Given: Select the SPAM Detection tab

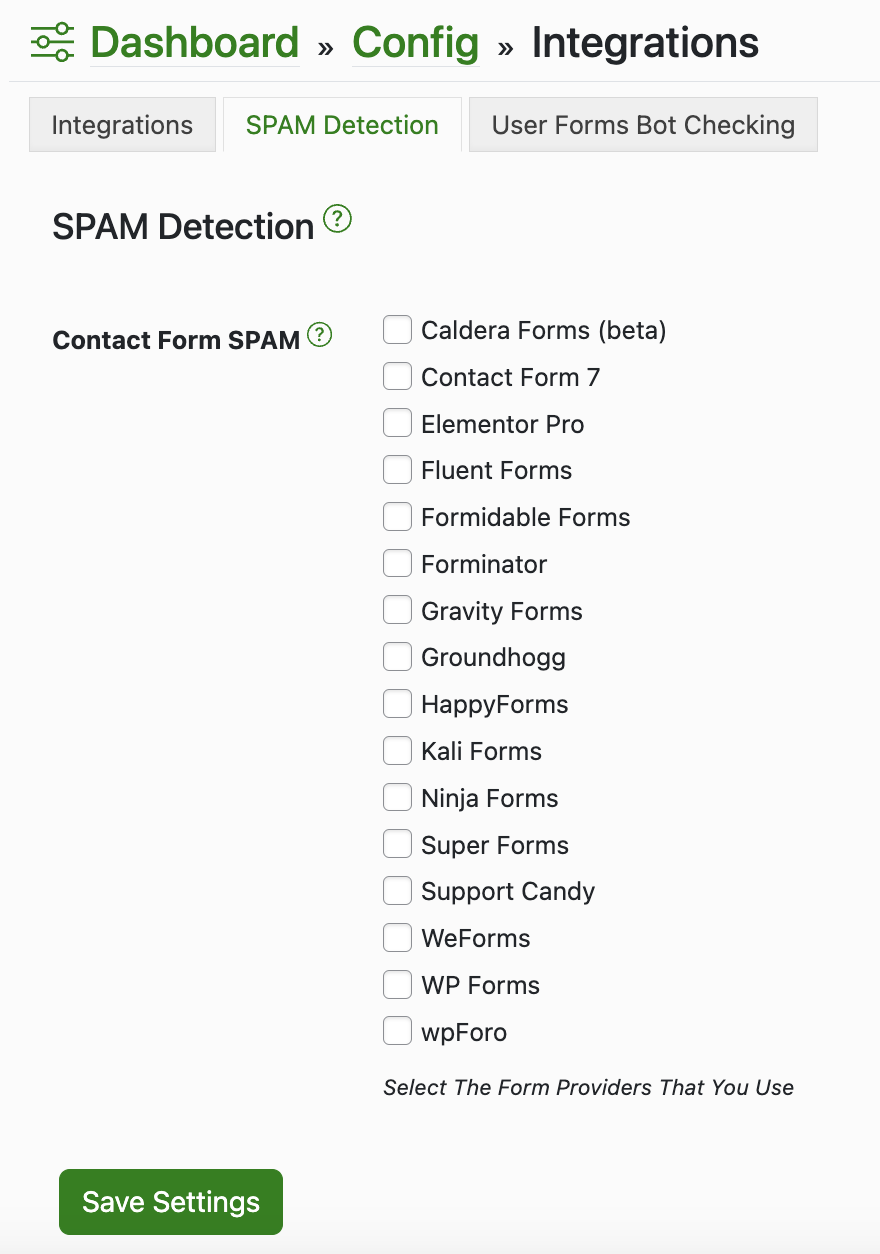Looking at the screenshot, I should coord(342,124).
